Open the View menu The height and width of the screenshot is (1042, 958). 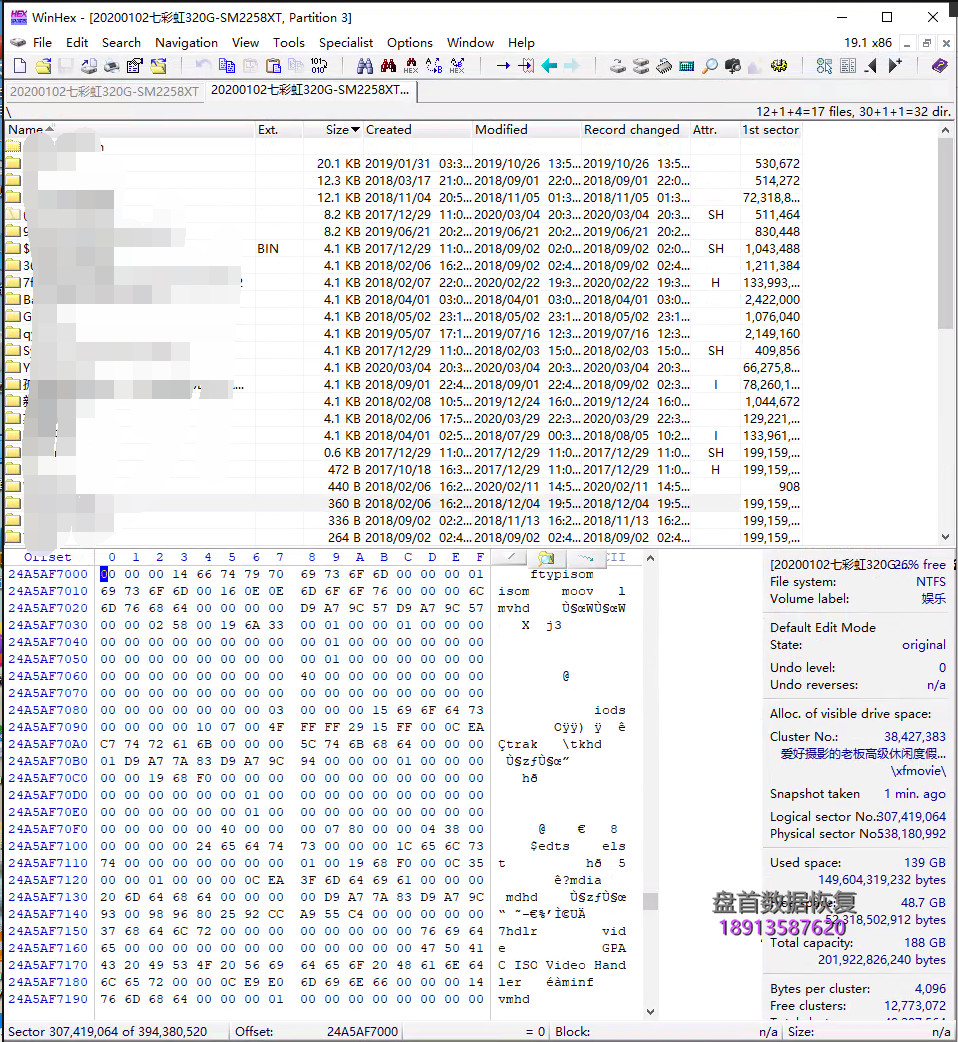(245, 43)
